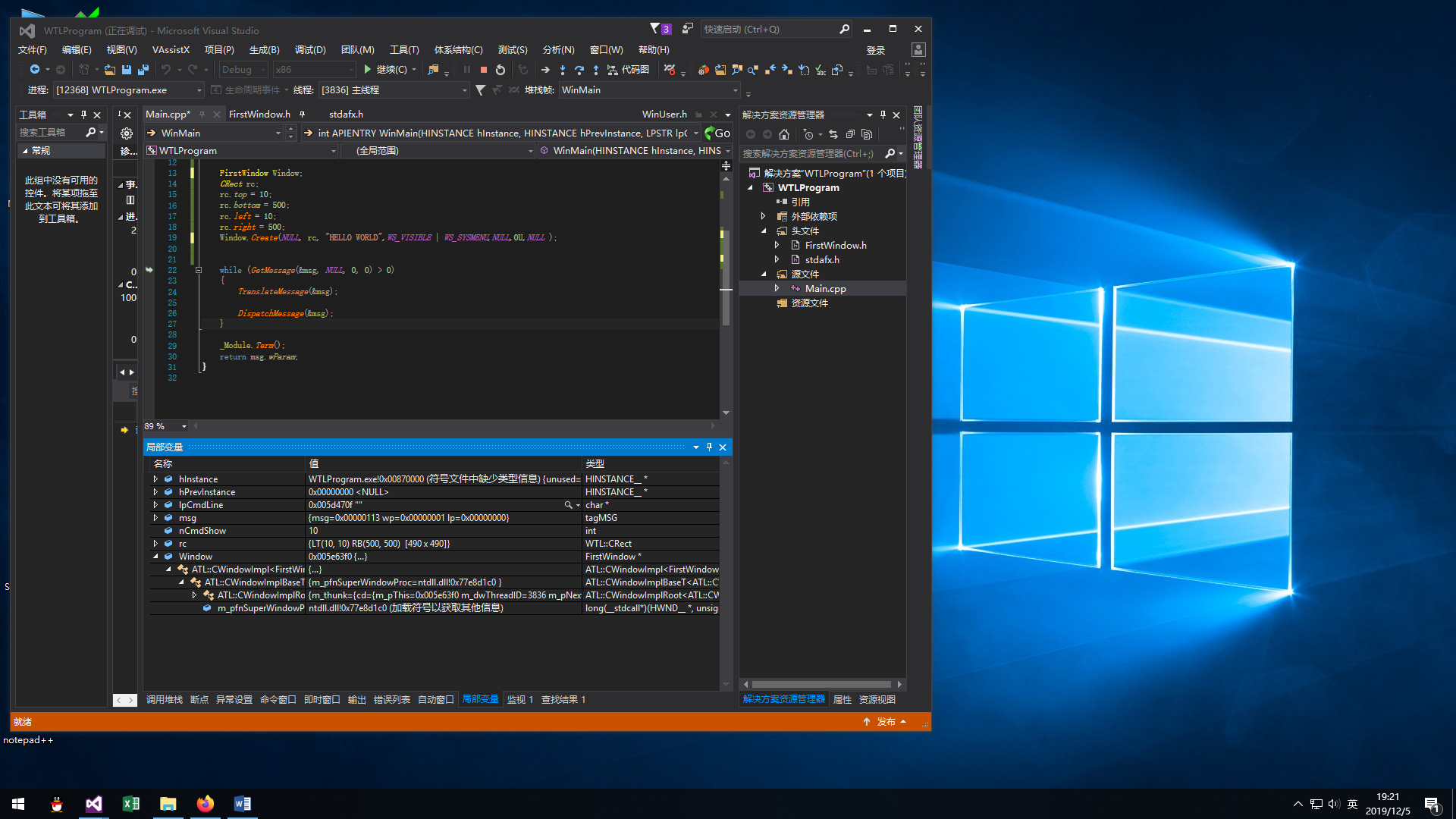The width and height of the screenshot is (1456, 819).
Task: Show the next statement arrow icon
Action: (x=545, y=70)
